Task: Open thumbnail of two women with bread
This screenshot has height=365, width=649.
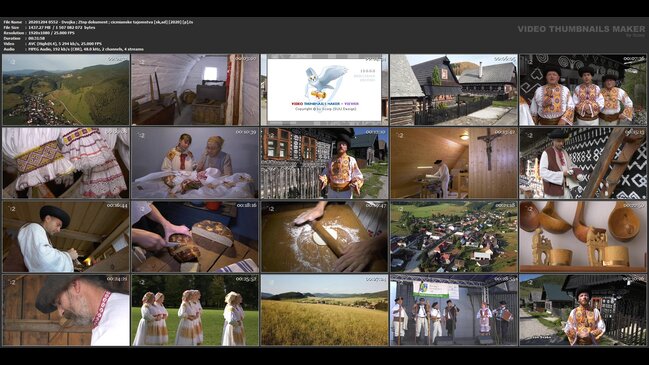Action: coord(195,163)
